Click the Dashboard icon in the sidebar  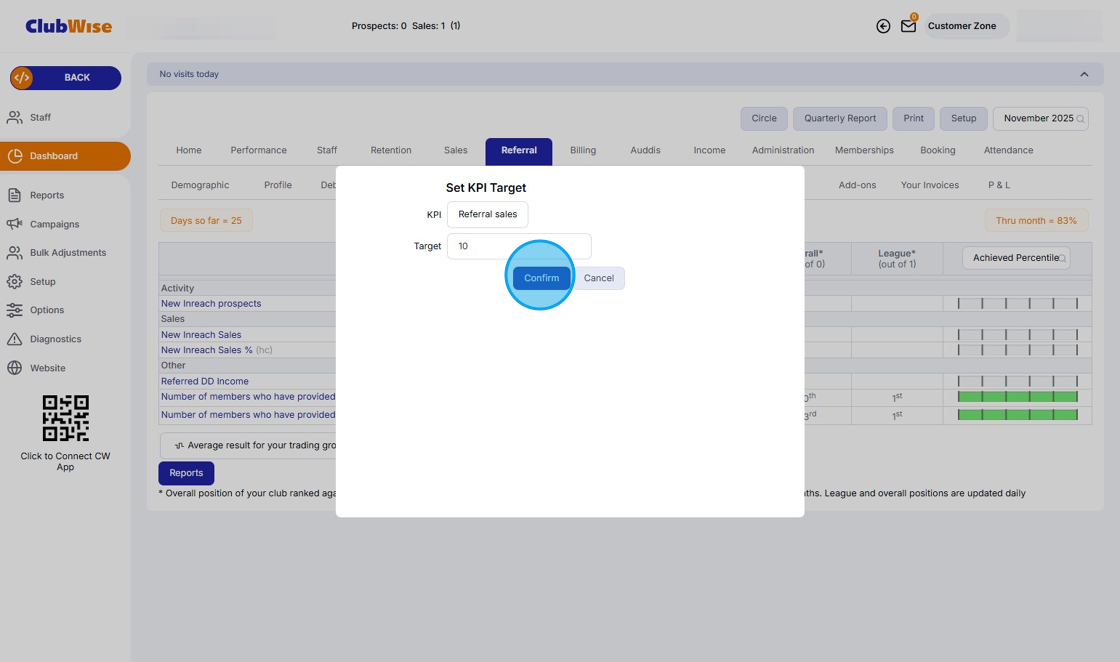coord(15,156)
